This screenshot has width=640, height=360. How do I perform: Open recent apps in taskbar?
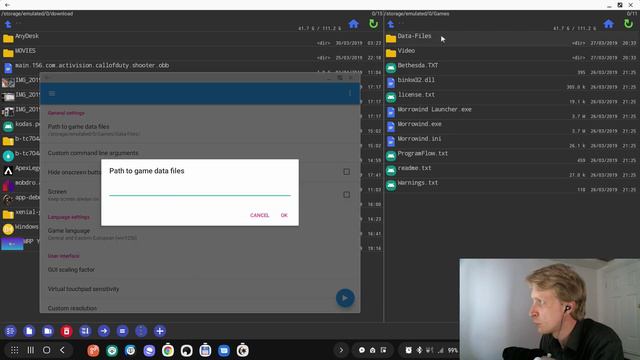click(31, 350)
